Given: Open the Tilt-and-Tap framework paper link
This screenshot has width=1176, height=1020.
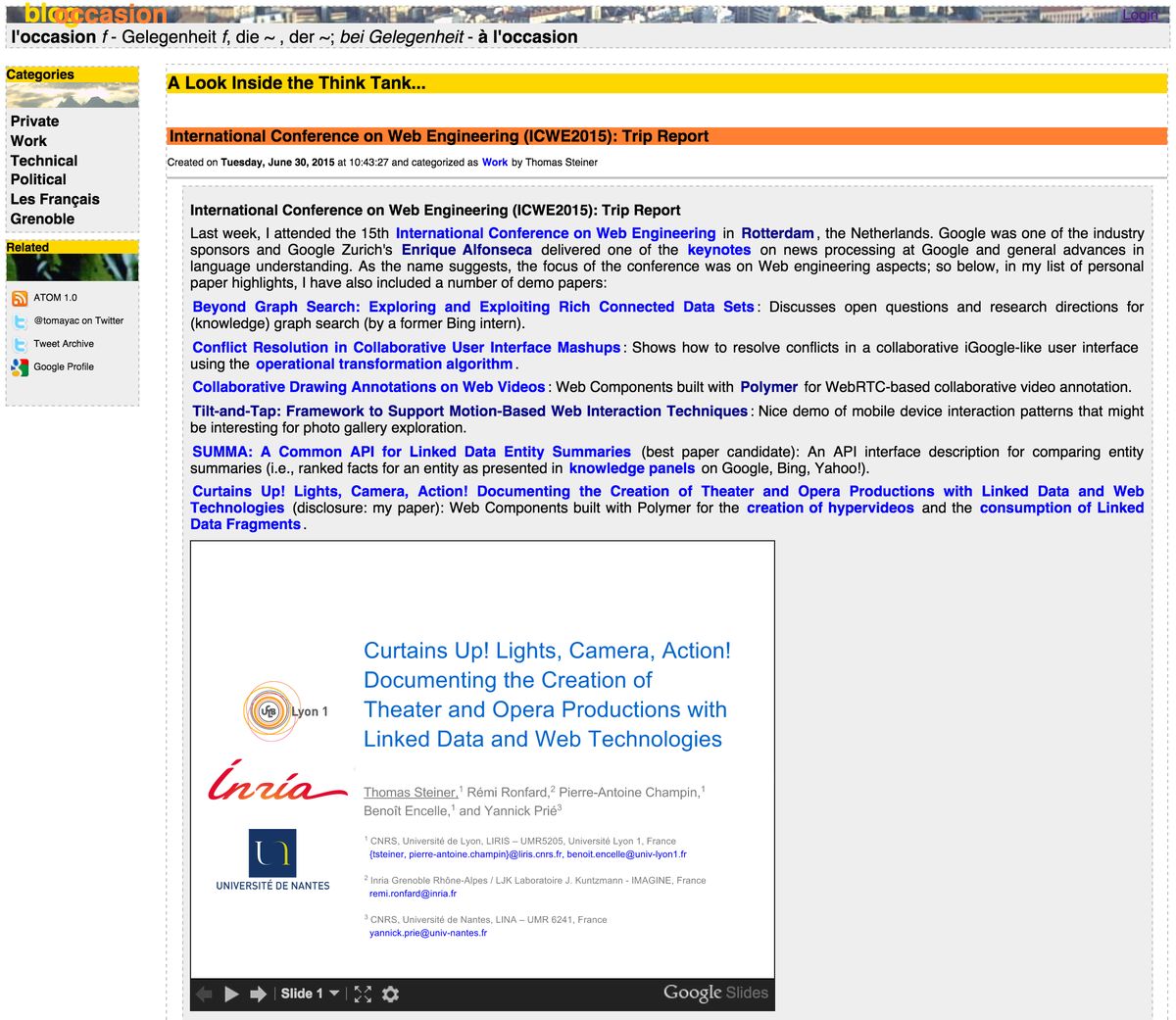Looking at the screenshot, I should tap(470, 412).
